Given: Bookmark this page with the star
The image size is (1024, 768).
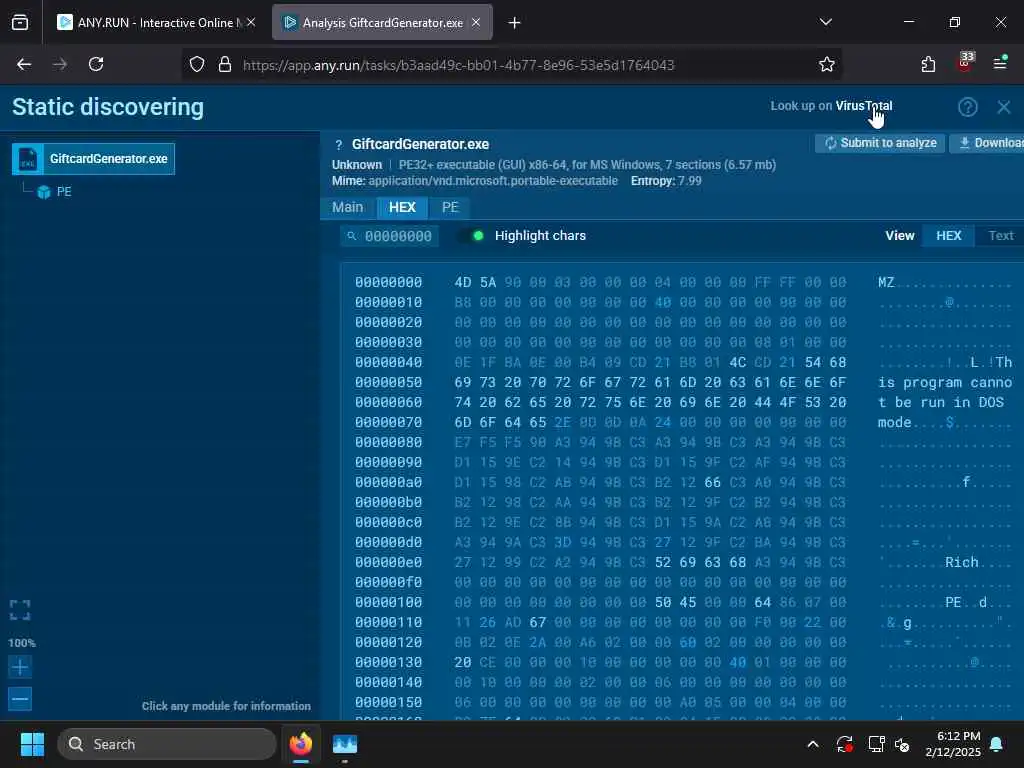Looking at the screenshot, I should [826, 64].
